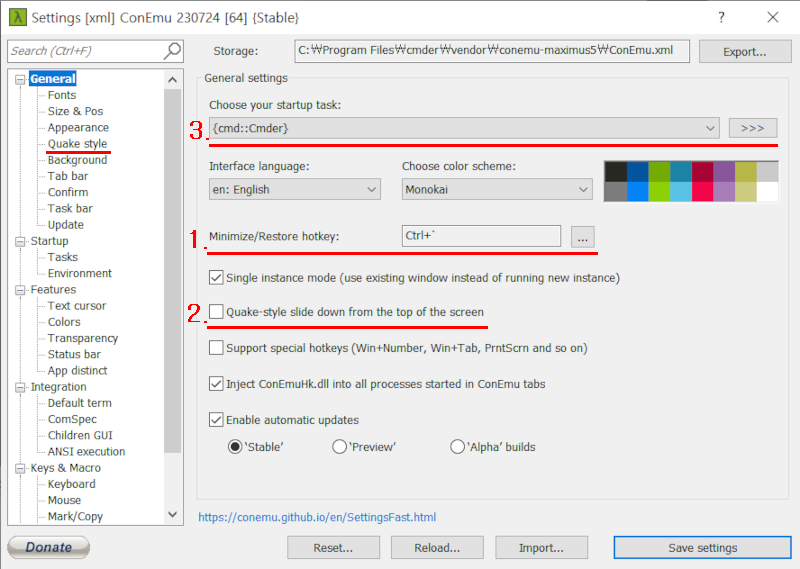
Task: Open the help question mark button
Action: 721,17
